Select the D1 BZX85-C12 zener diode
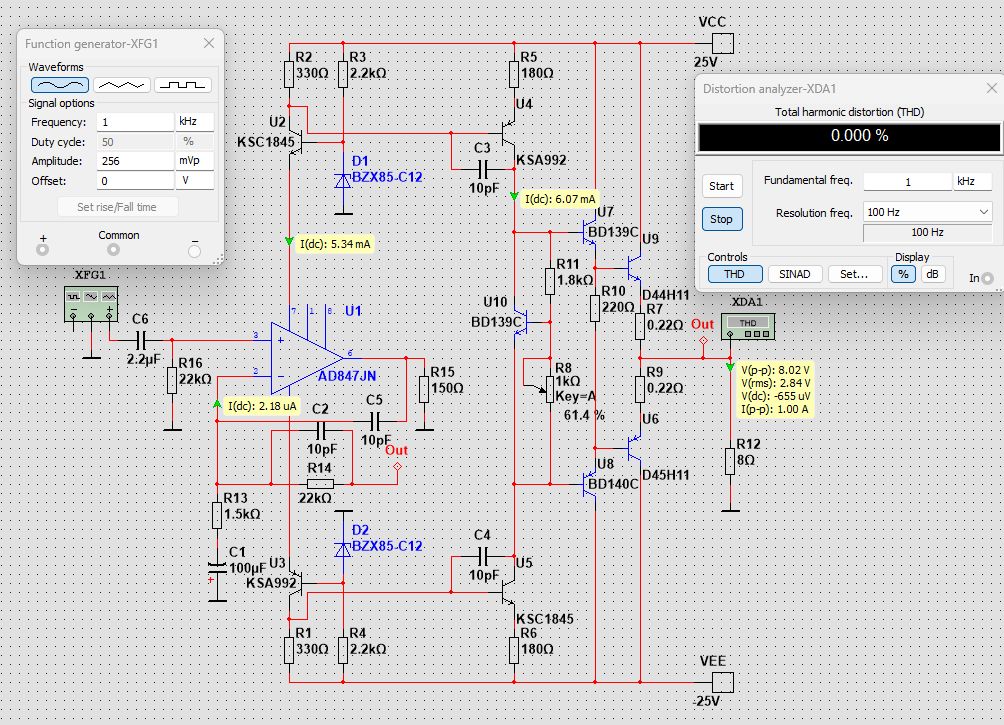 (x=343, y=181)
